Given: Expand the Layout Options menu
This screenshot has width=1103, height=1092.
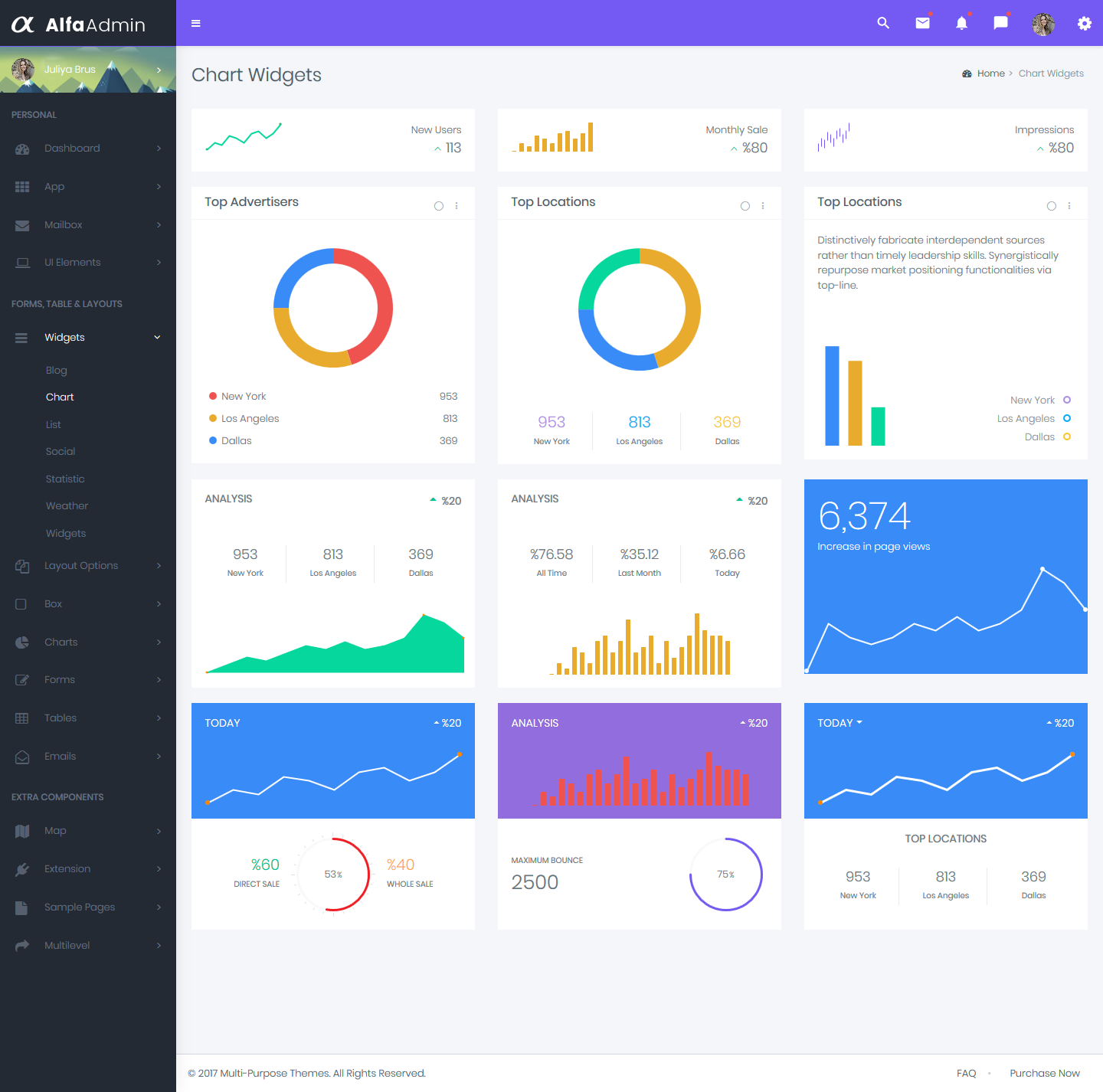Looking at the screenshot, I should click(x=81, y=565).
